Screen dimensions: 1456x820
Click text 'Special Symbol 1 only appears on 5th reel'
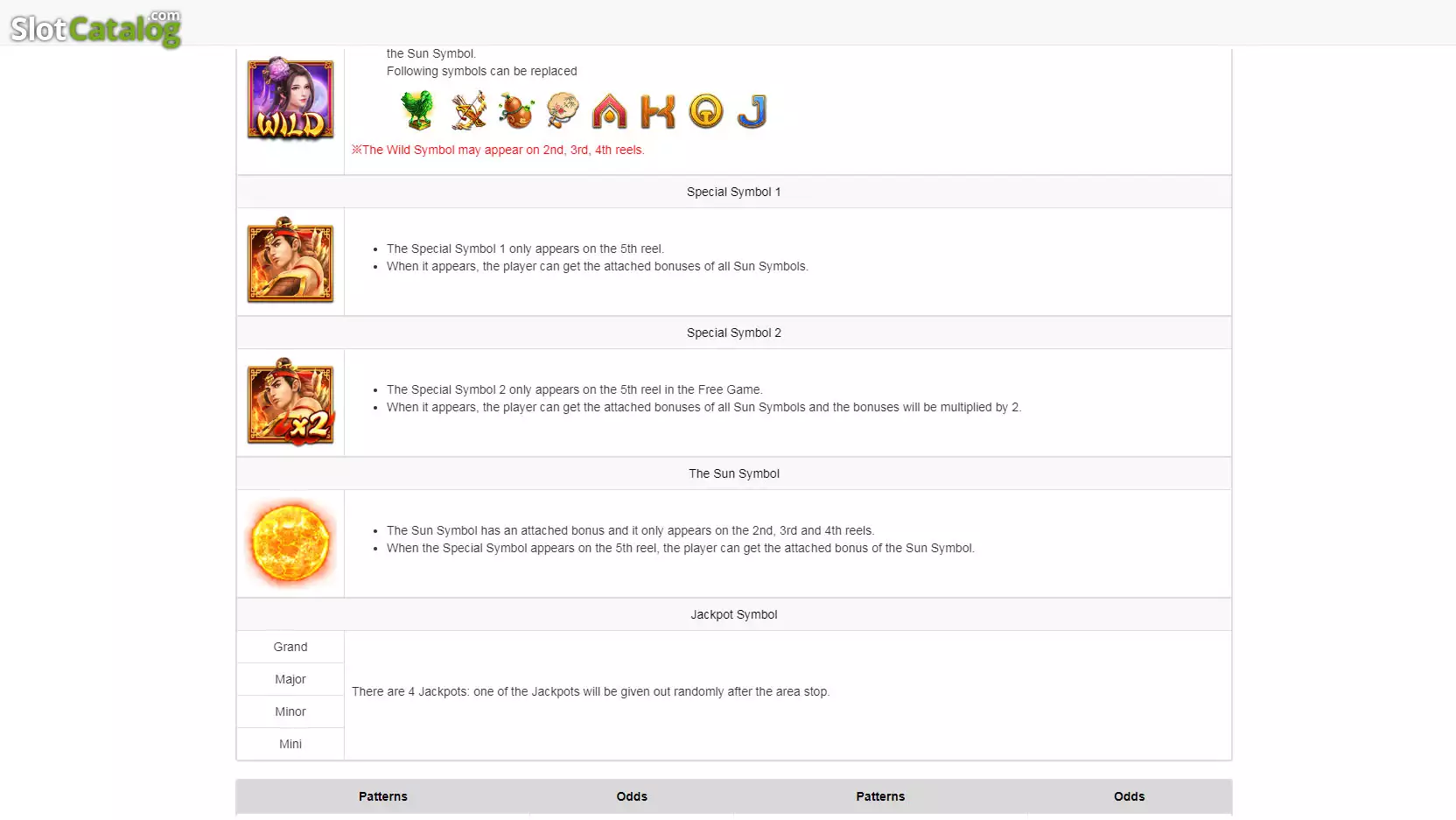(525, 249)
